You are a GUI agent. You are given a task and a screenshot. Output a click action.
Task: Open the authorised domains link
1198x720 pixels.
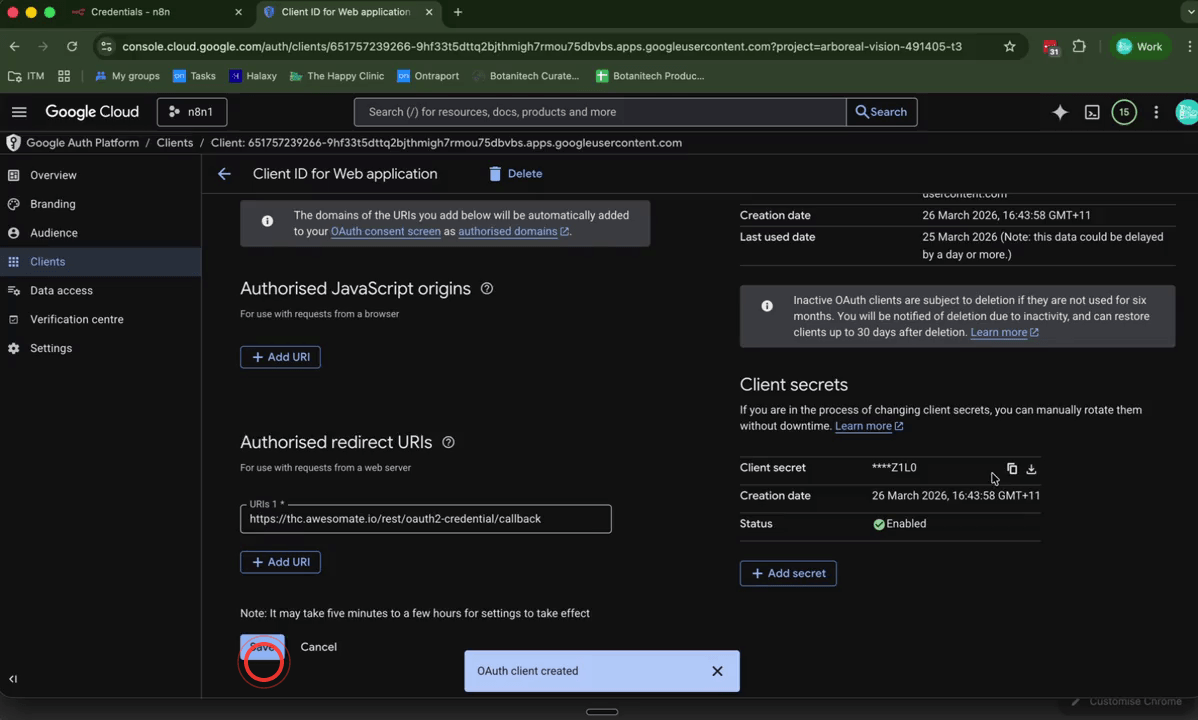(513, 232)
